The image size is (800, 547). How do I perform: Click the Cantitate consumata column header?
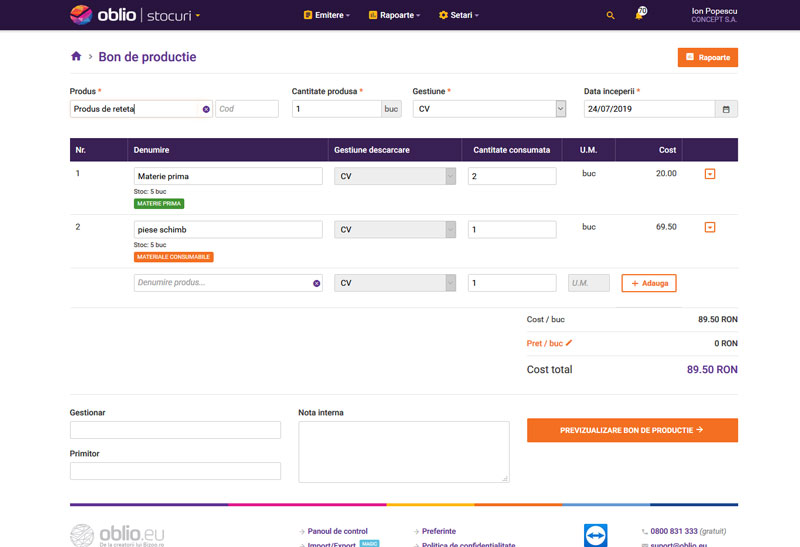pos(511,150)
